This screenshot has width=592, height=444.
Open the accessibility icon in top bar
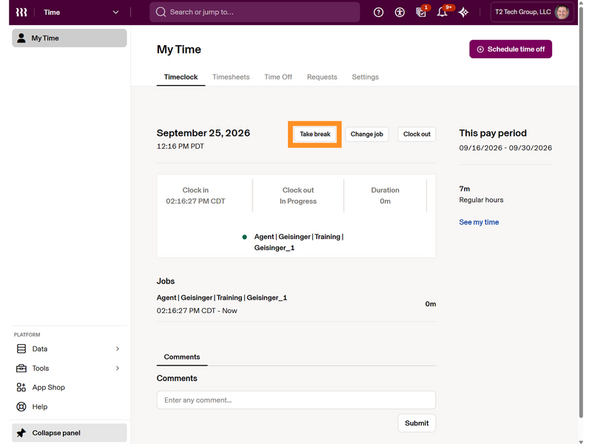[x=399, y=12]
